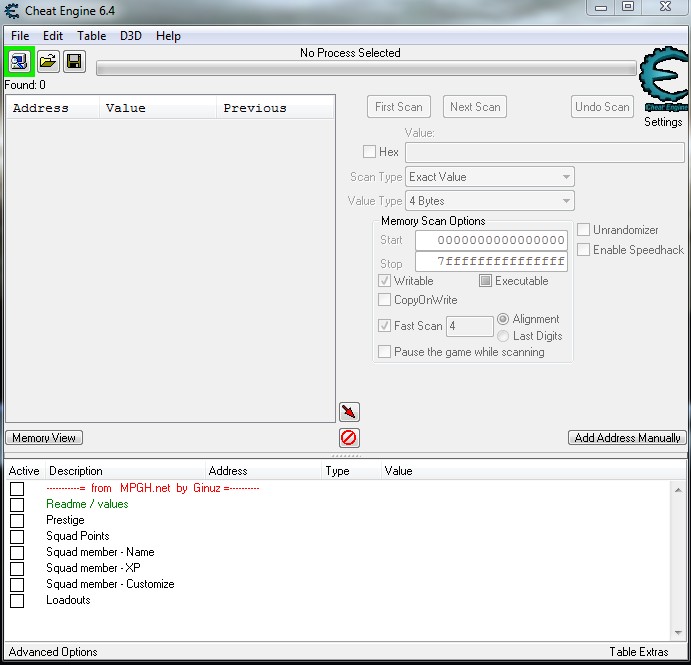This screenshot has width=691, height=665.
Task: Activate the Squad member - Name checkbox
Action: (17, 553)
